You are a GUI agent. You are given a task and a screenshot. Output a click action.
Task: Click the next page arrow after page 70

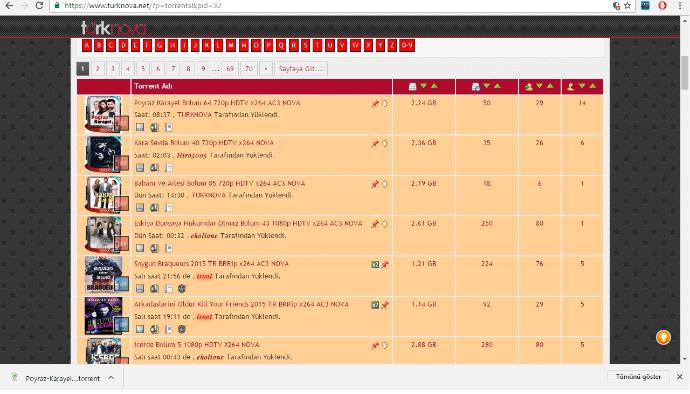pos(266,69)
